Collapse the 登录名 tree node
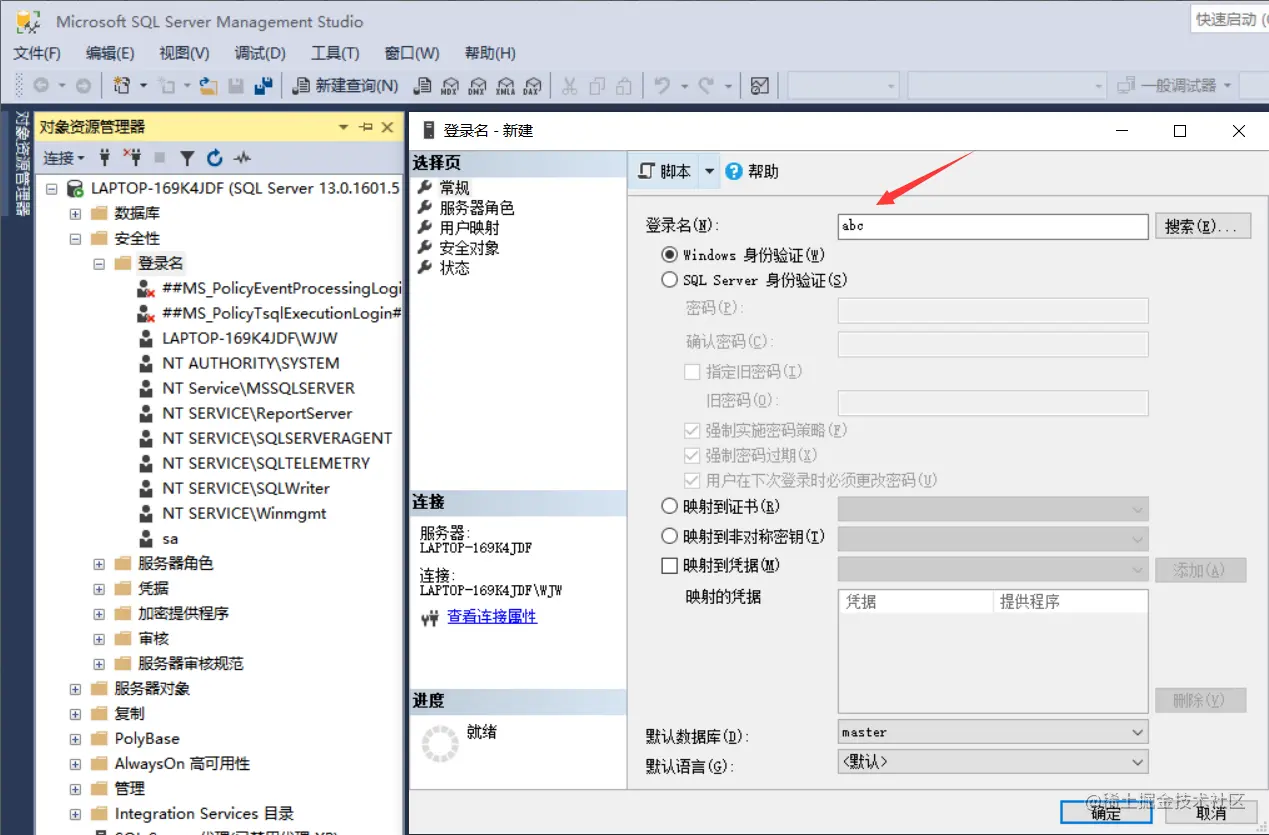This screenshot has width=1269, height=835. (x=99, y=263)
